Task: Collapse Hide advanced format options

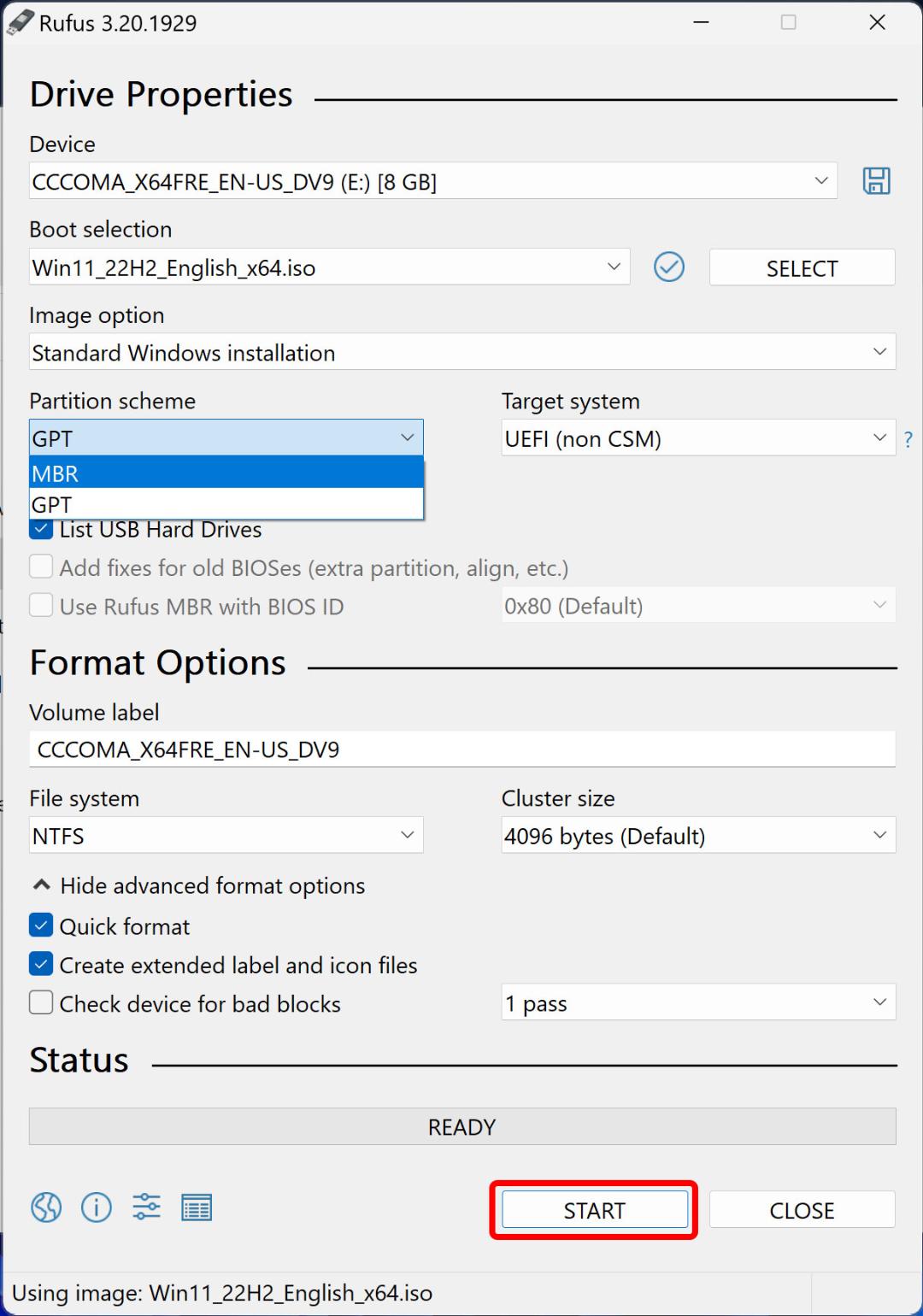Action: tap(198, 886)
